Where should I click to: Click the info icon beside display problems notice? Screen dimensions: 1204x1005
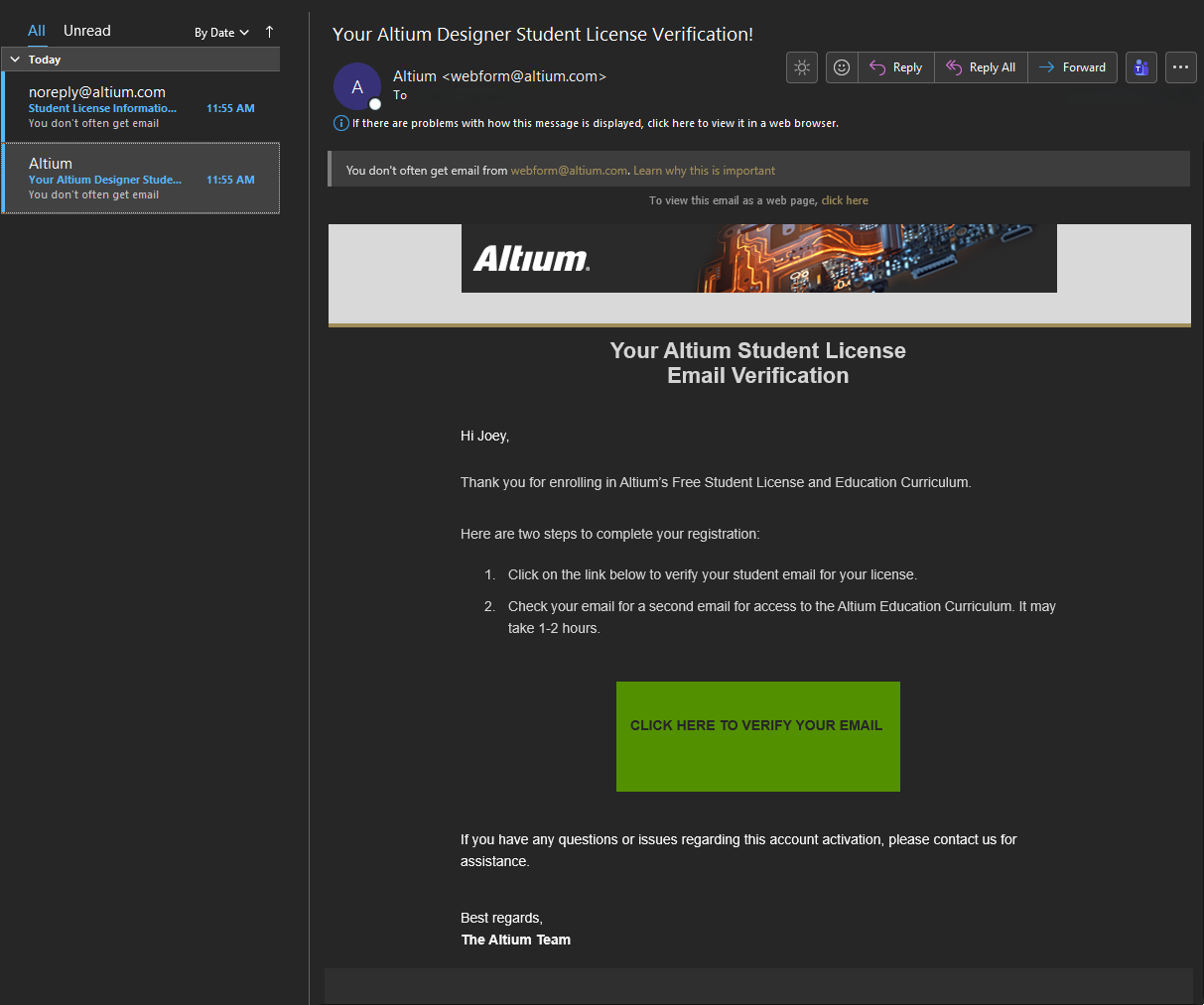pos(340,123)
